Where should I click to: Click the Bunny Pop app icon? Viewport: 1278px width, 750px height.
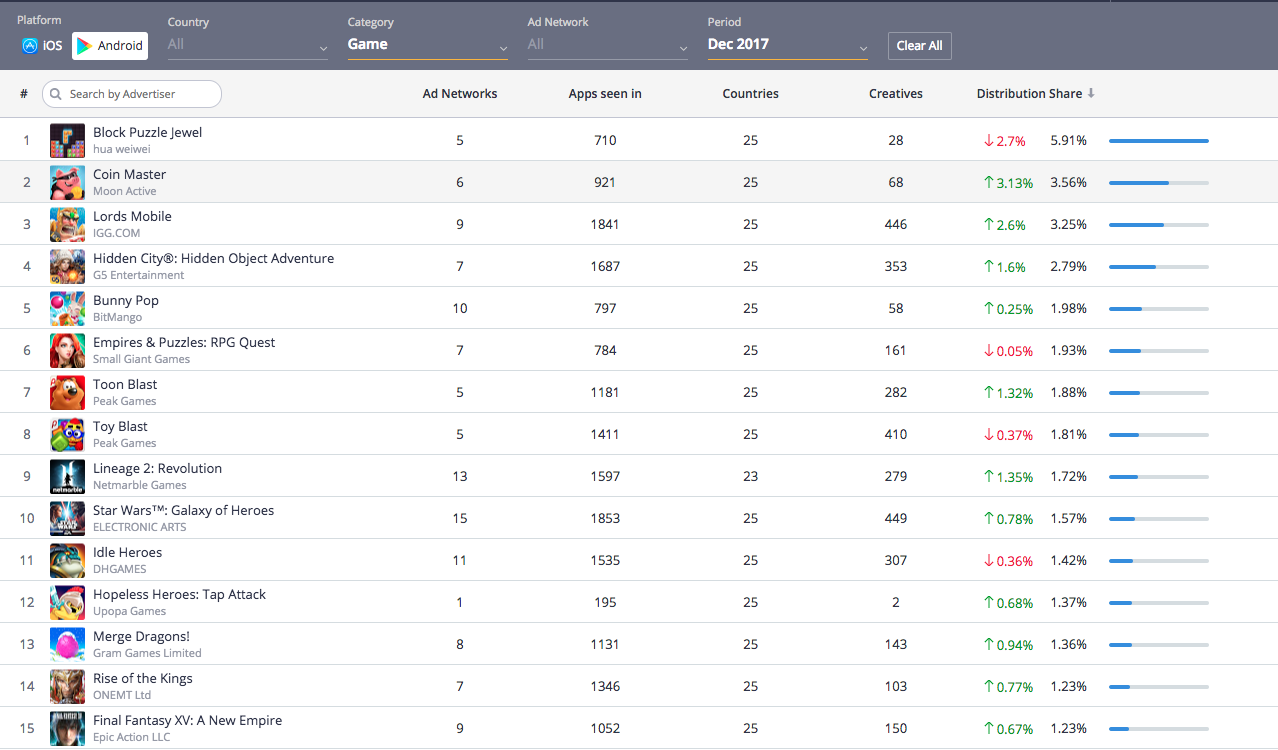tap(68, 309)
